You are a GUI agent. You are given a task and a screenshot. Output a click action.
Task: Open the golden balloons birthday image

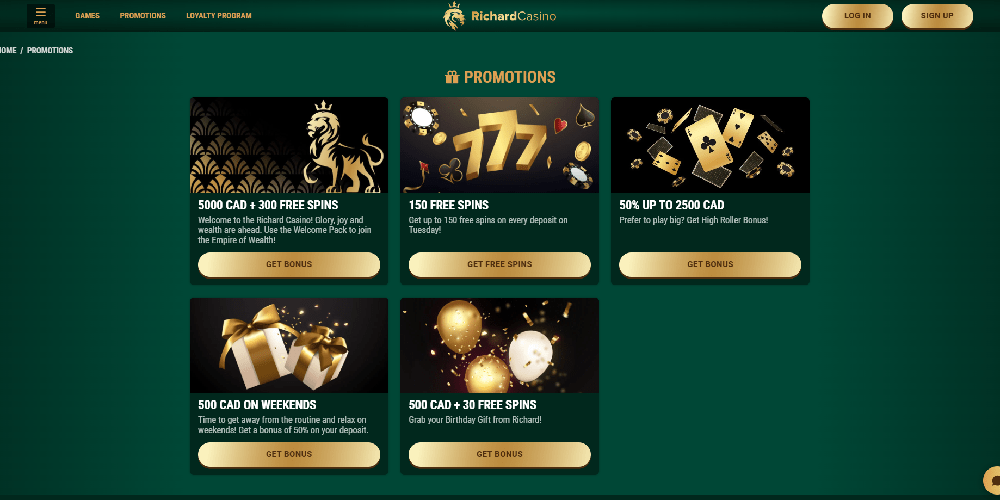coord(499,346)
